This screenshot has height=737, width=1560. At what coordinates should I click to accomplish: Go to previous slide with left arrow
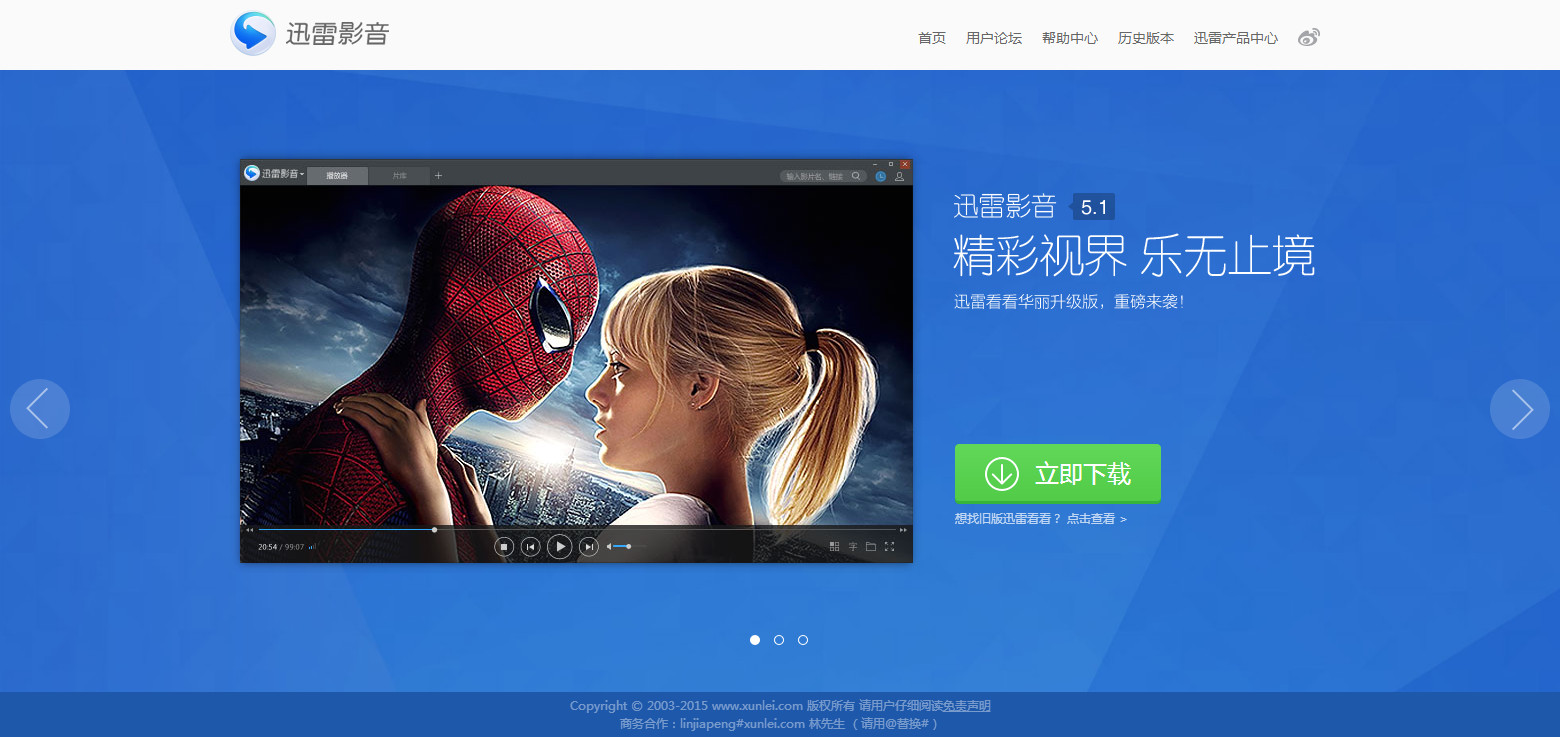click(x=40, y=409)
